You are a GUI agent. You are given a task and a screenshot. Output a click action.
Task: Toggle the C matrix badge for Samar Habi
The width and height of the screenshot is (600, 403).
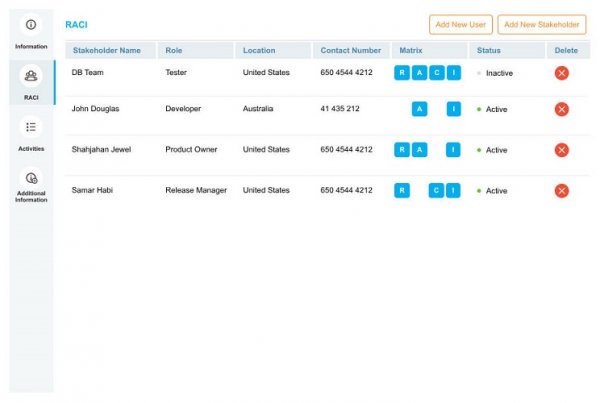[x=436, y=191]
